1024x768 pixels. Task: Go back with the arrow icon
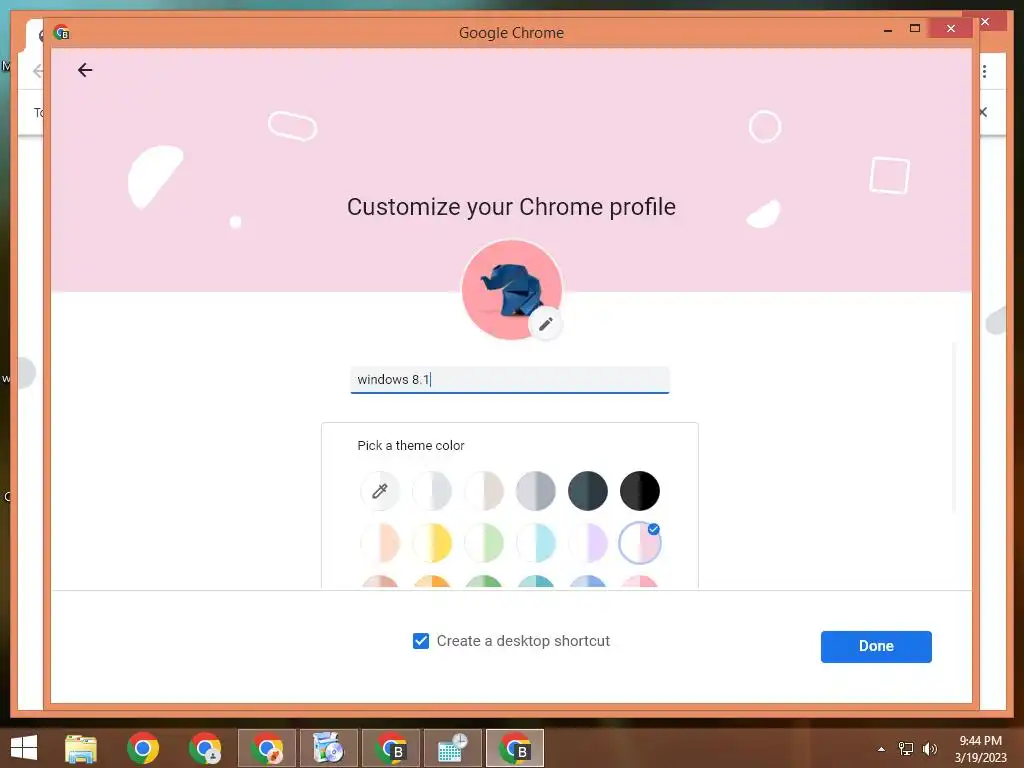pyautogui.click(x=85, y=70)
